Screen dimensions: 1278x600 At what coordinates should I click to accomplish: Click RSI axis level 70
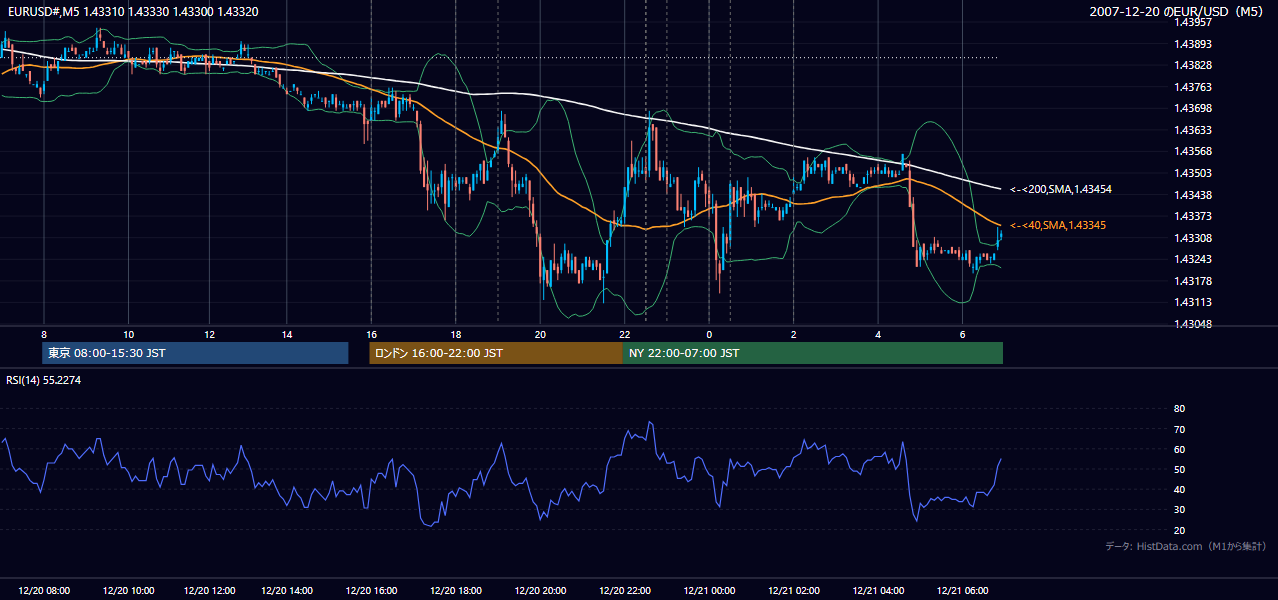click(1179, 429)
